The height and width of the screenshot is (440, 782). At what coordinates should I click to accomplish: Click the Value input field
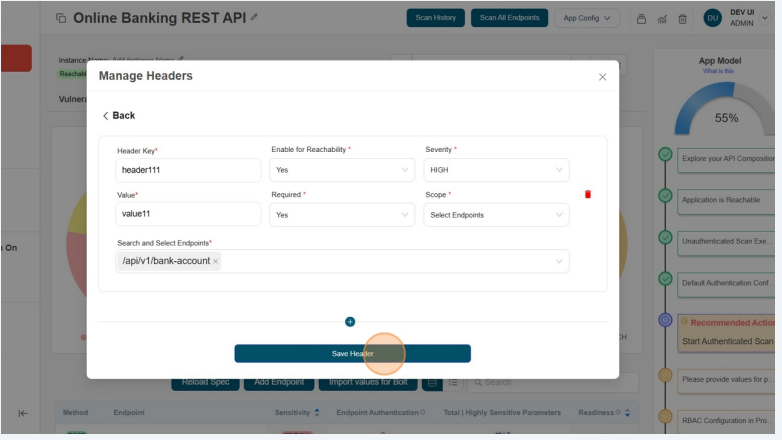[x=188, y=214]
